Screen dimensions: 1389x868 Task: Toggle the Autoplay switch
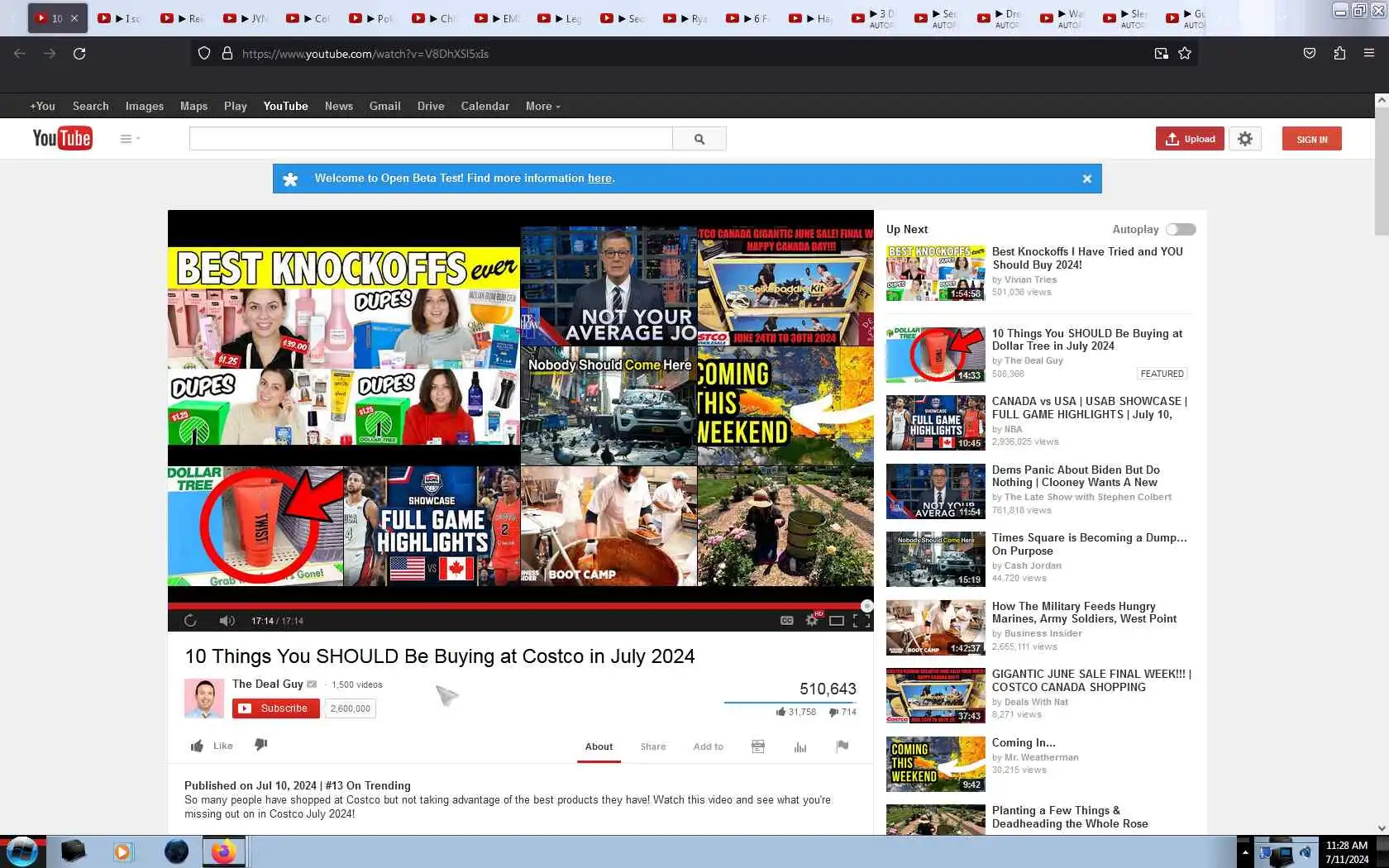tap(1181, 230)
